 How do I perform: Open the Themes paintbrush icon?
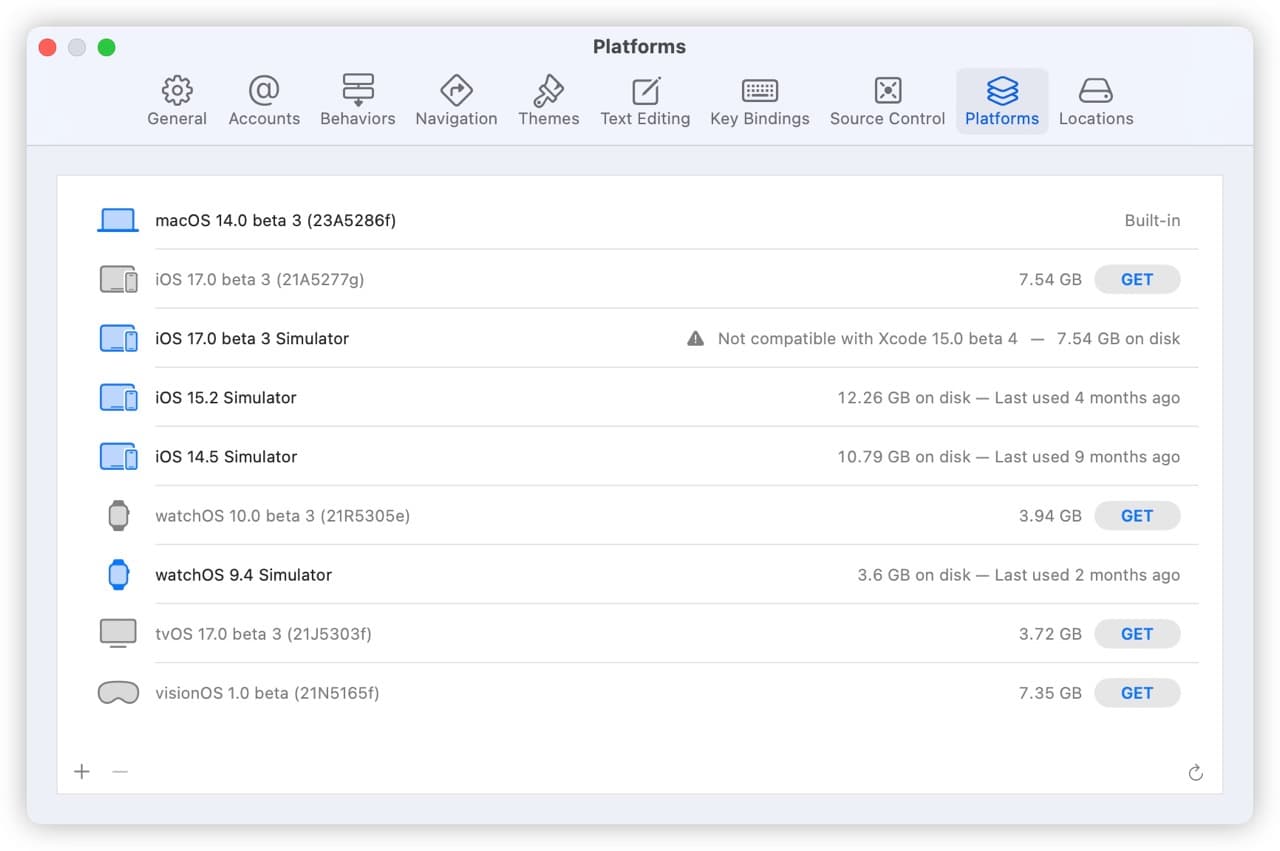click(x=548, y=90)
